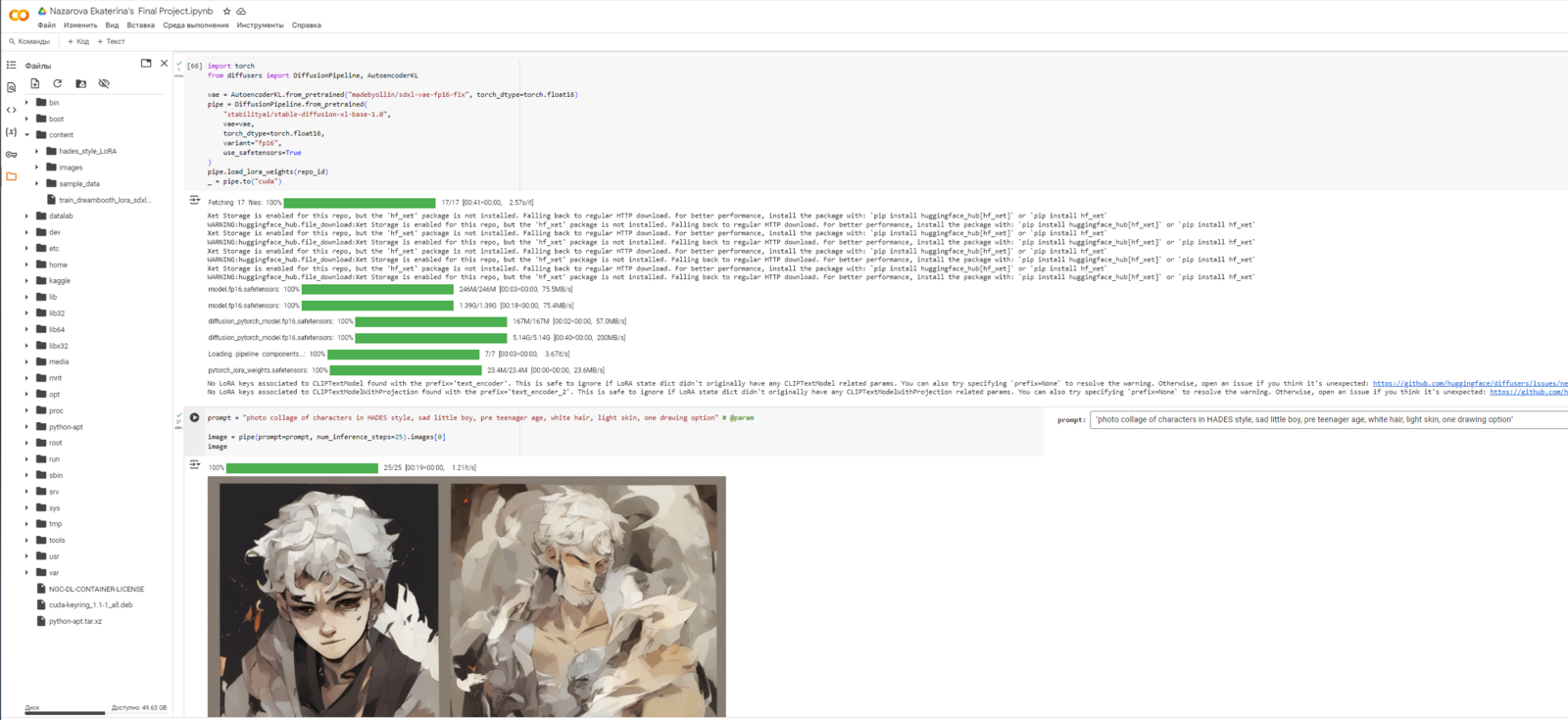Image resolution: width=1568 pixels, height=720 pixels.
Task: Click the Colab logo
Action: pyautogui.click(x=19, y=15)
